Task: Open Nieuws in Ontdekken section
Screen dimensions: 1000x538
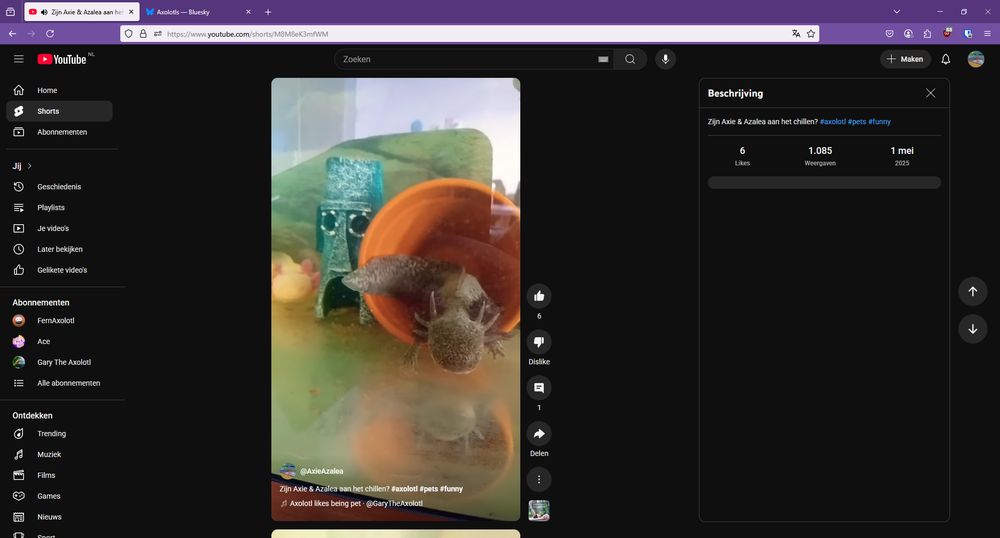Action: pos(59,517)
